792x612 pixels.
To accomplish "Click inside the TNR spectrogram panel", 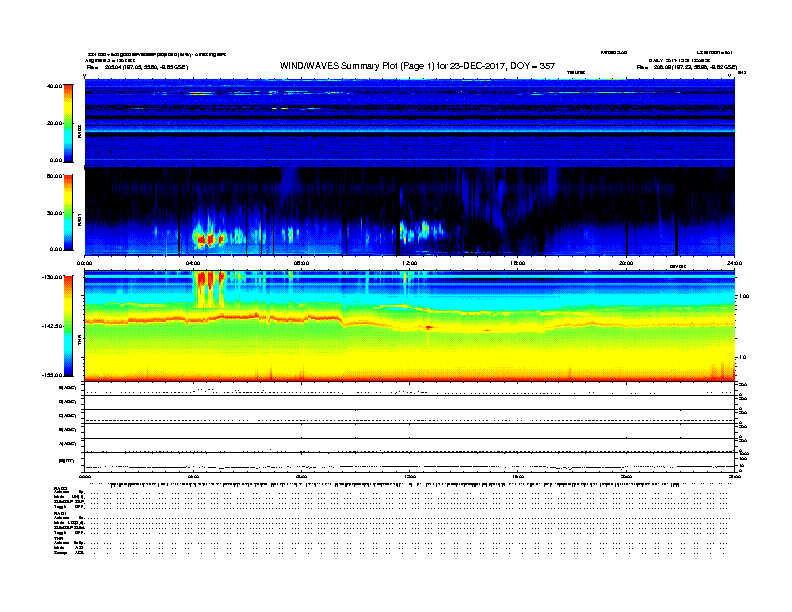I will click(410, 326).
